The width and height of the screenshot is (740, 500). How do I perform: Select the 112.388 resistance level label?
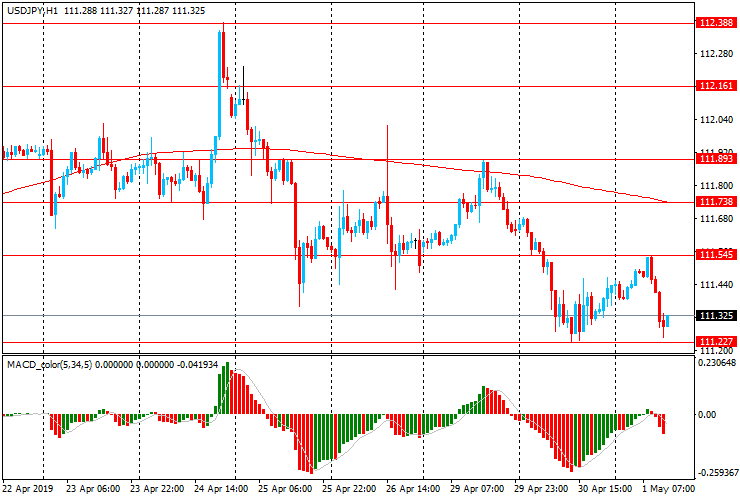[716, 23]
